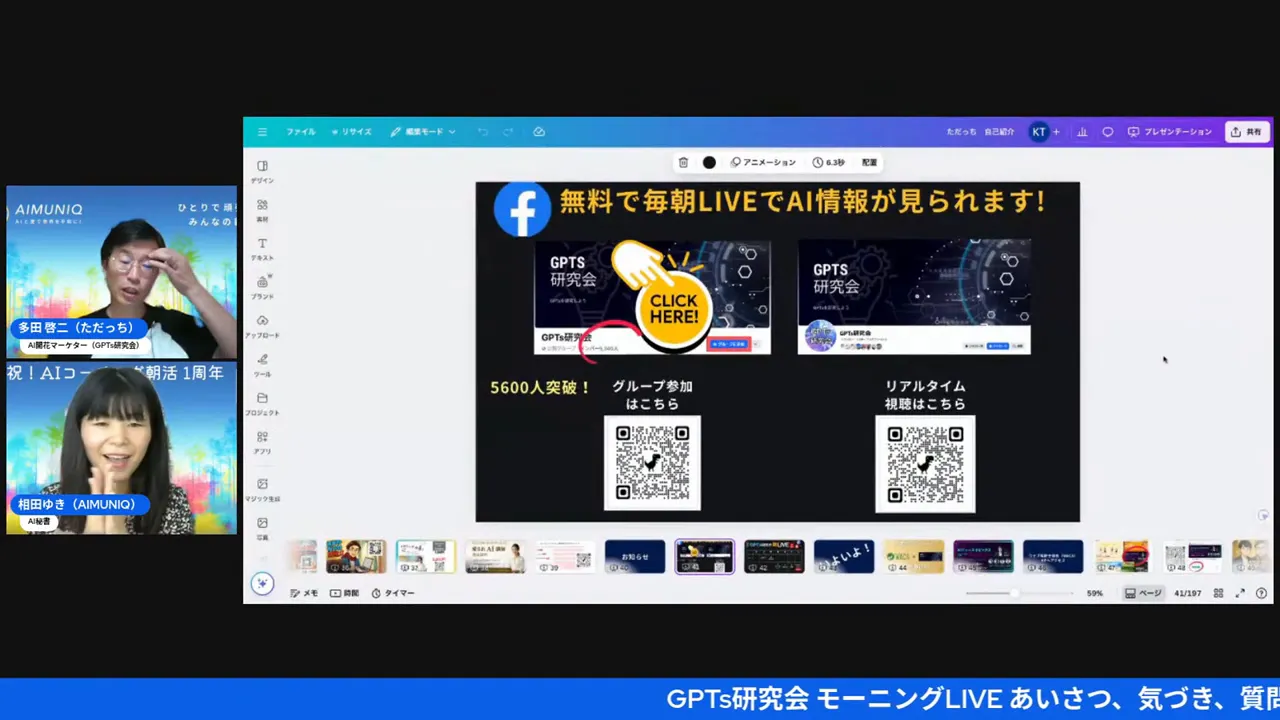Delete the page with the trash icon
The image size is (1280, 720).
[x=683, y=162]
